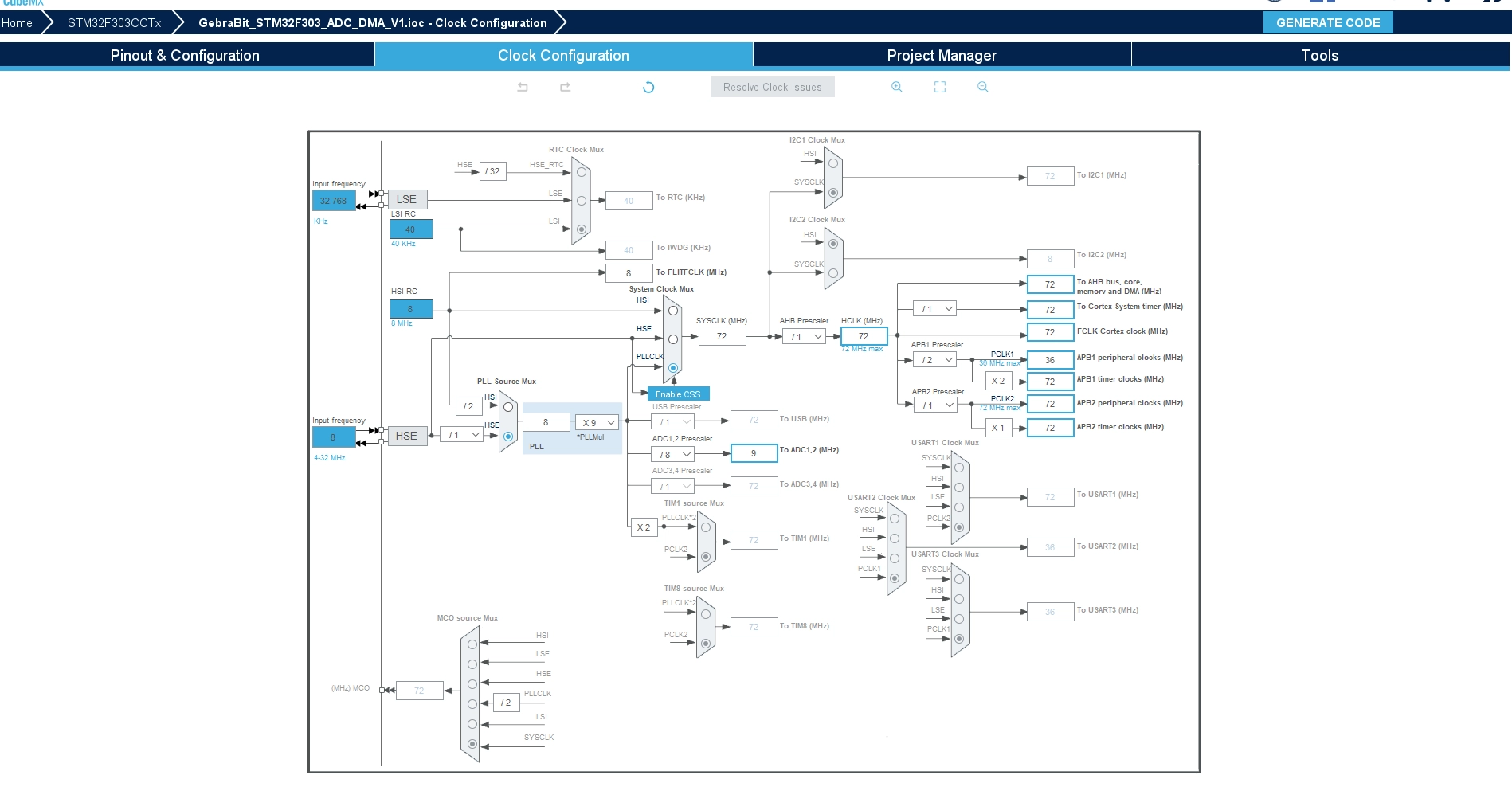
Task: Select SYSCLK in MCO source Mux
Action: [472, 744]
